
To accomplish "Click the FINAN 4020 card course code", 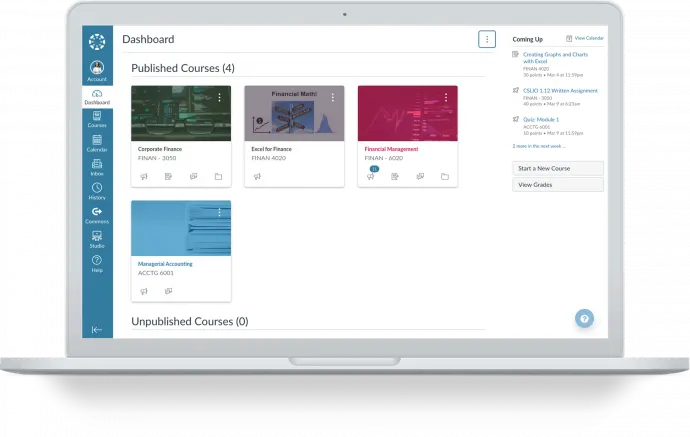I will coord(268,158).
